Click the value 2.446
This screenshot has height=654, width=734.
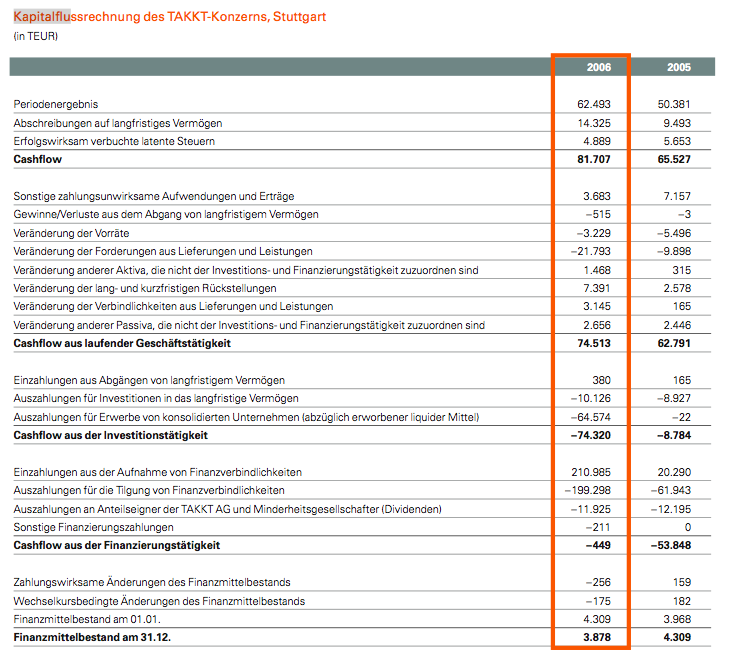pyautogui.click(x=677, y=325)
